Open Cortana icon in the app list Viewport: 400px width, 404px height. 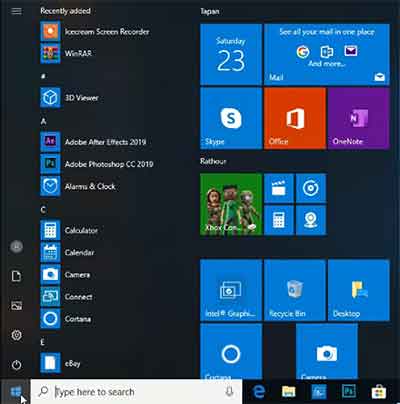(50, 318)
